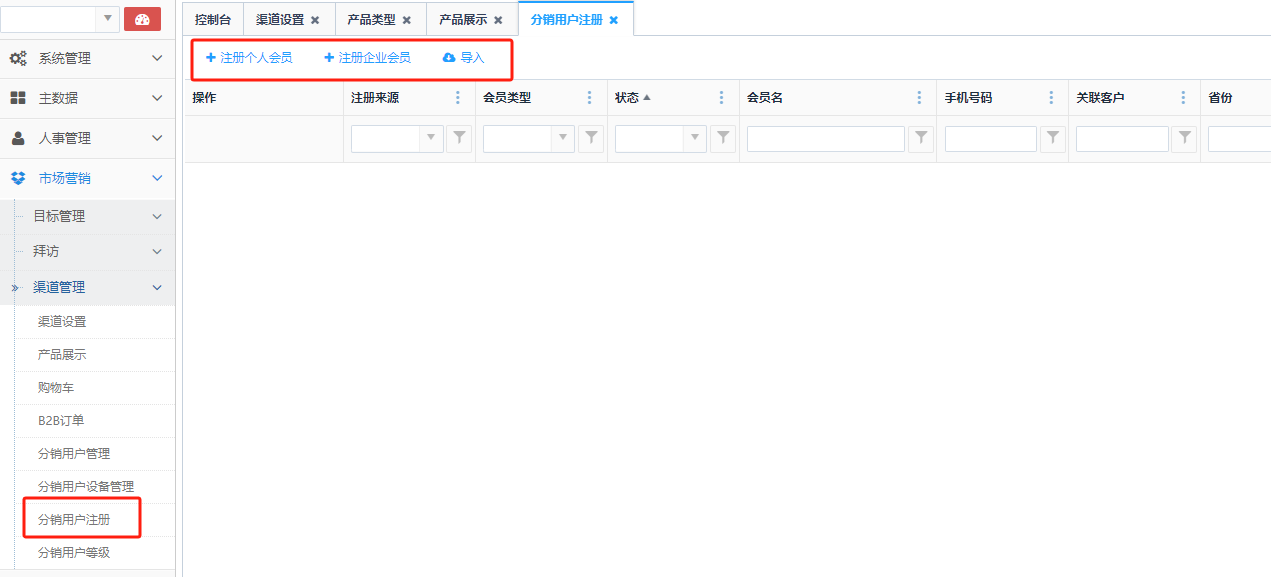Screen dimensions: 1271x577
Task: Click the filter icon under 注册来源
Action: click(x=459, y=139)
